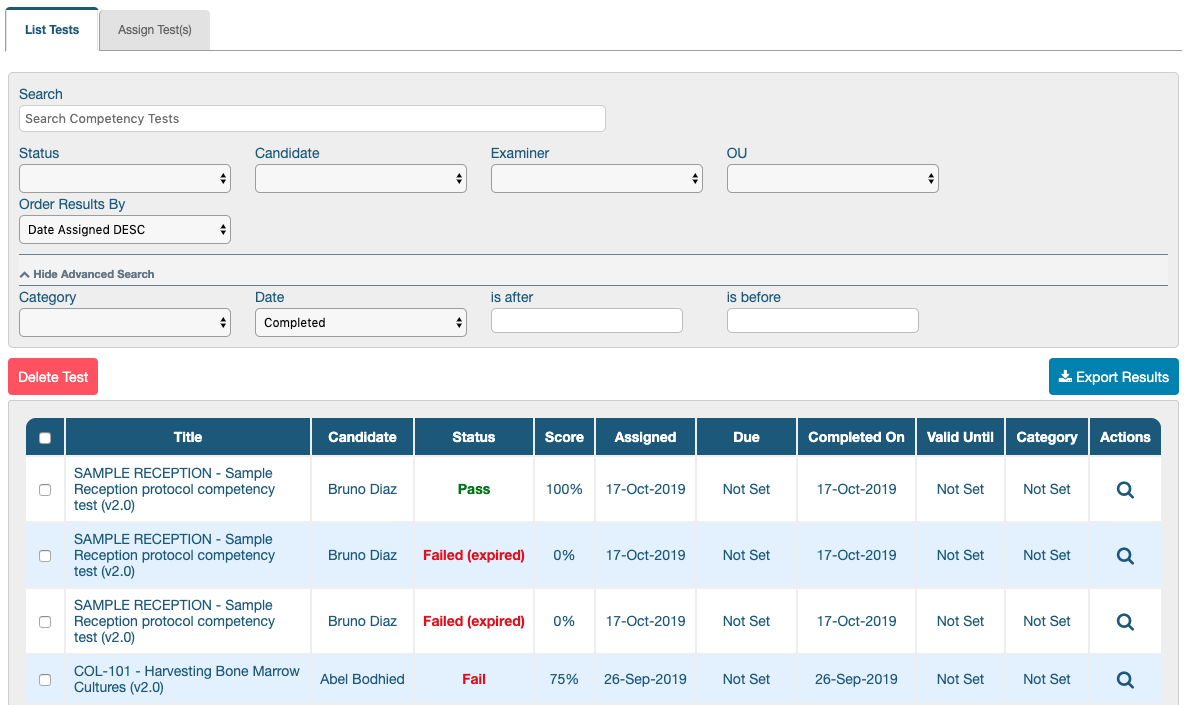This screenshot has width=1188, height=705.
Task: Open the Date dropdown showing Completed
Action: pos(361,323)
